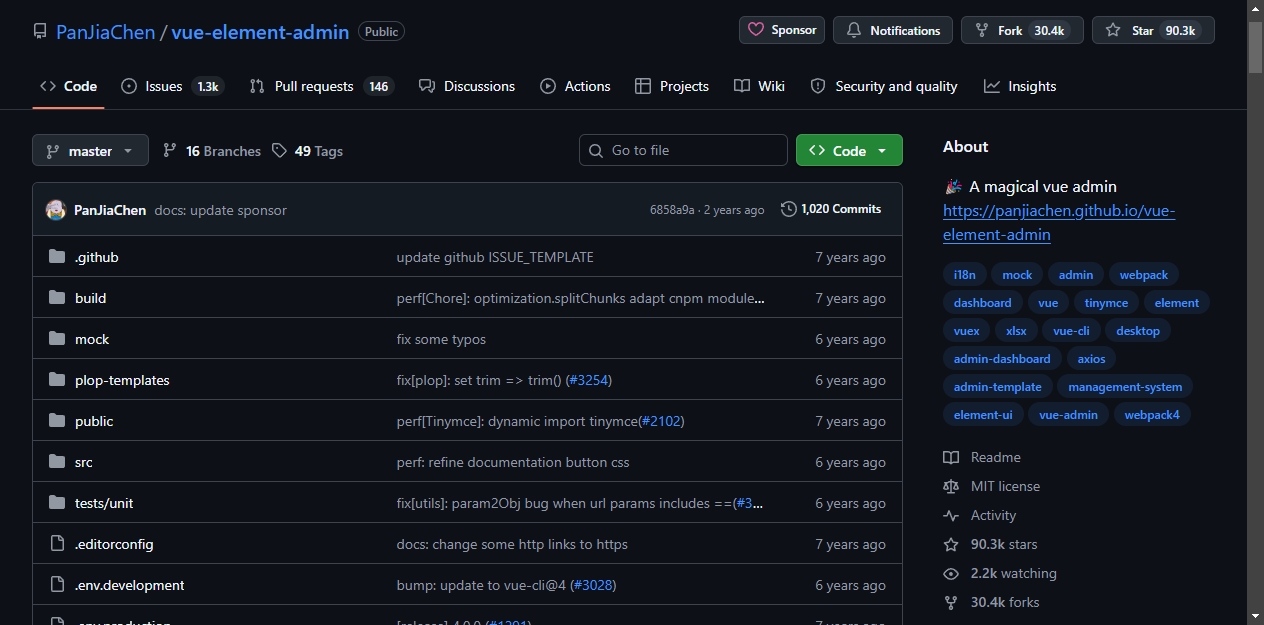Viewport: 1264px width, 625px height.
Task: Select the vue-cli topic tag
Action: (1071, 330)
